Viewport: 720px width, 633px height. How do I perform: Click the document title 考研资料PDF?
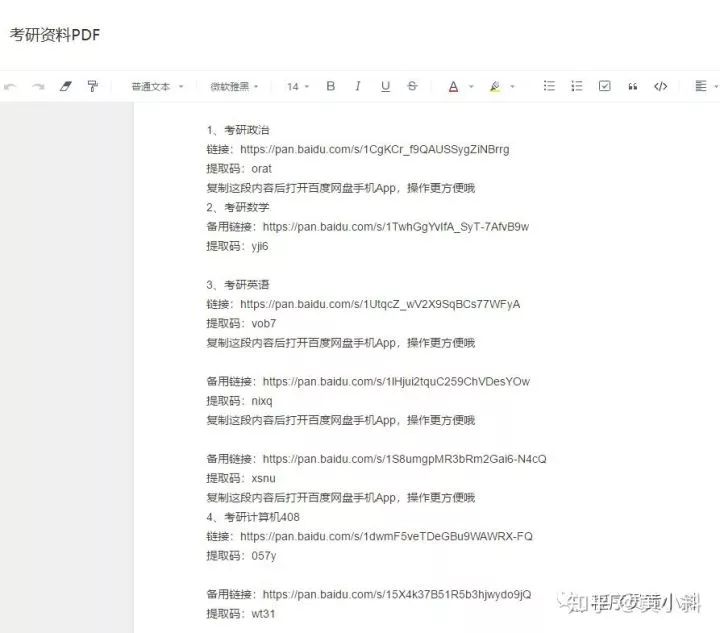click(x=55, y=35)
